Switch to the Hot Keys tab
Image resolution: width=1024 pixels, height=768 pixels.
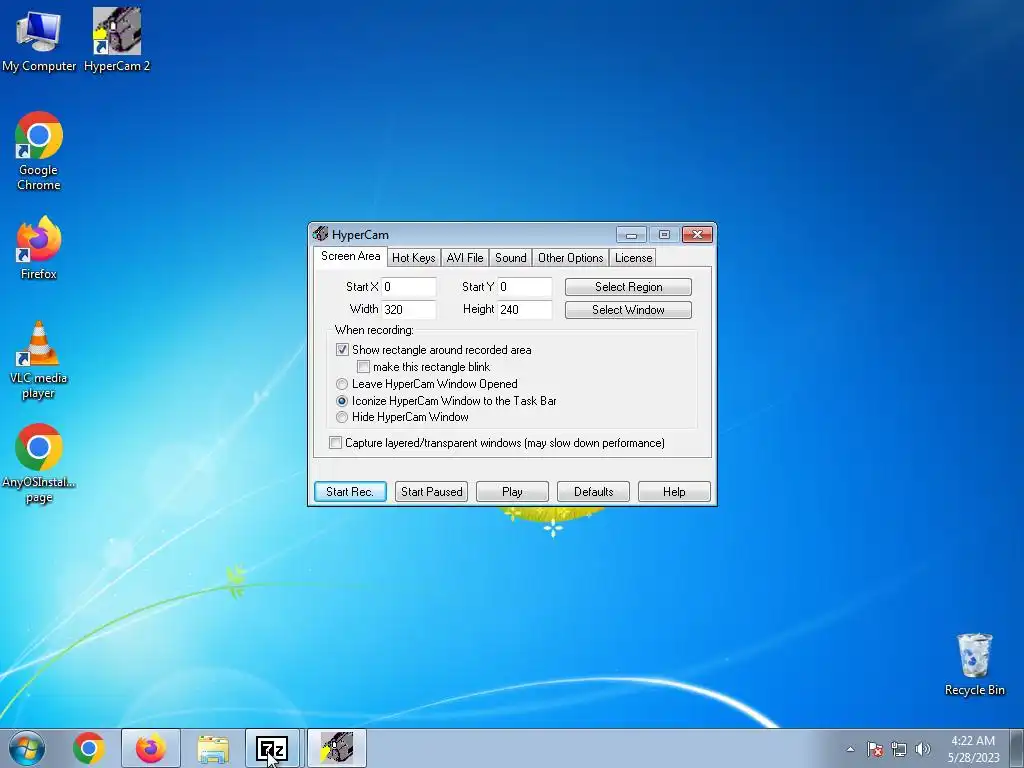coord(413,258)
